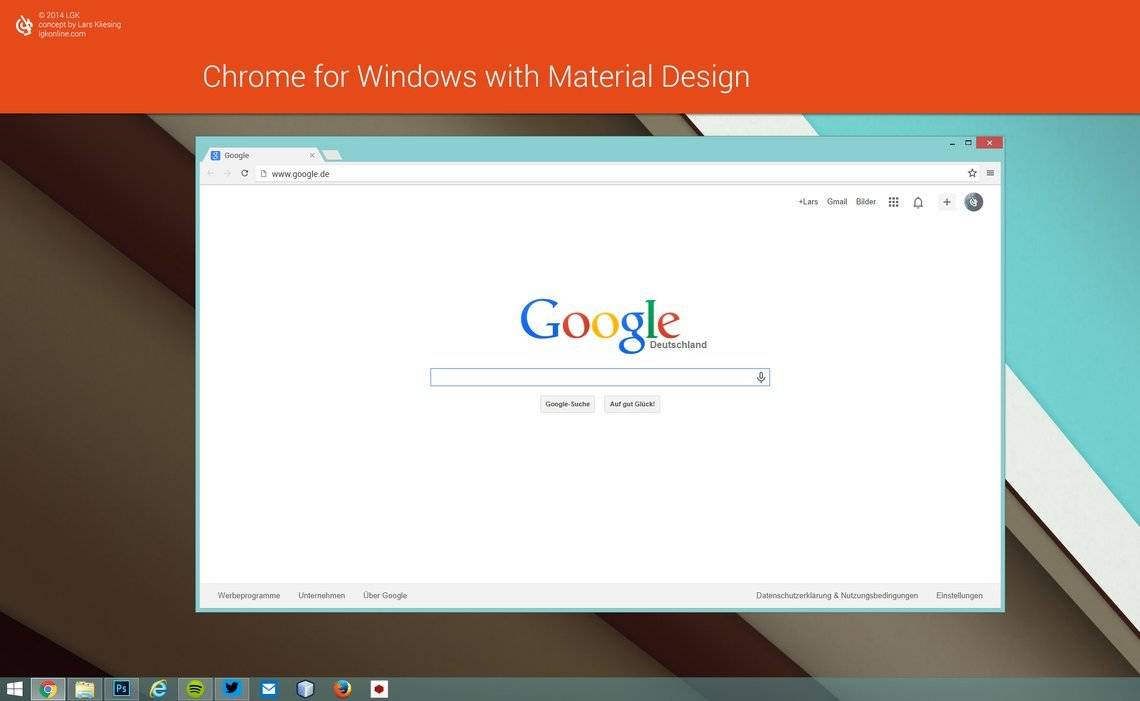Open the Chrome hamburger menu
The width and height of the screenshot is (1140, 701).
click(990, 173)
